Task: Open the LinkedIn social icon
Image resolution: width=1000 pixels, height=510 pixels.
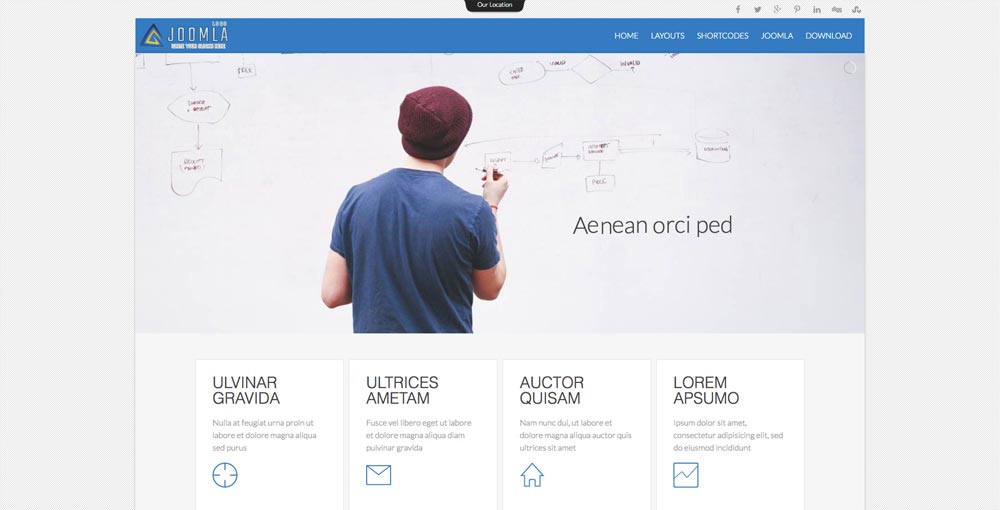Action: [x=816, y=10]
